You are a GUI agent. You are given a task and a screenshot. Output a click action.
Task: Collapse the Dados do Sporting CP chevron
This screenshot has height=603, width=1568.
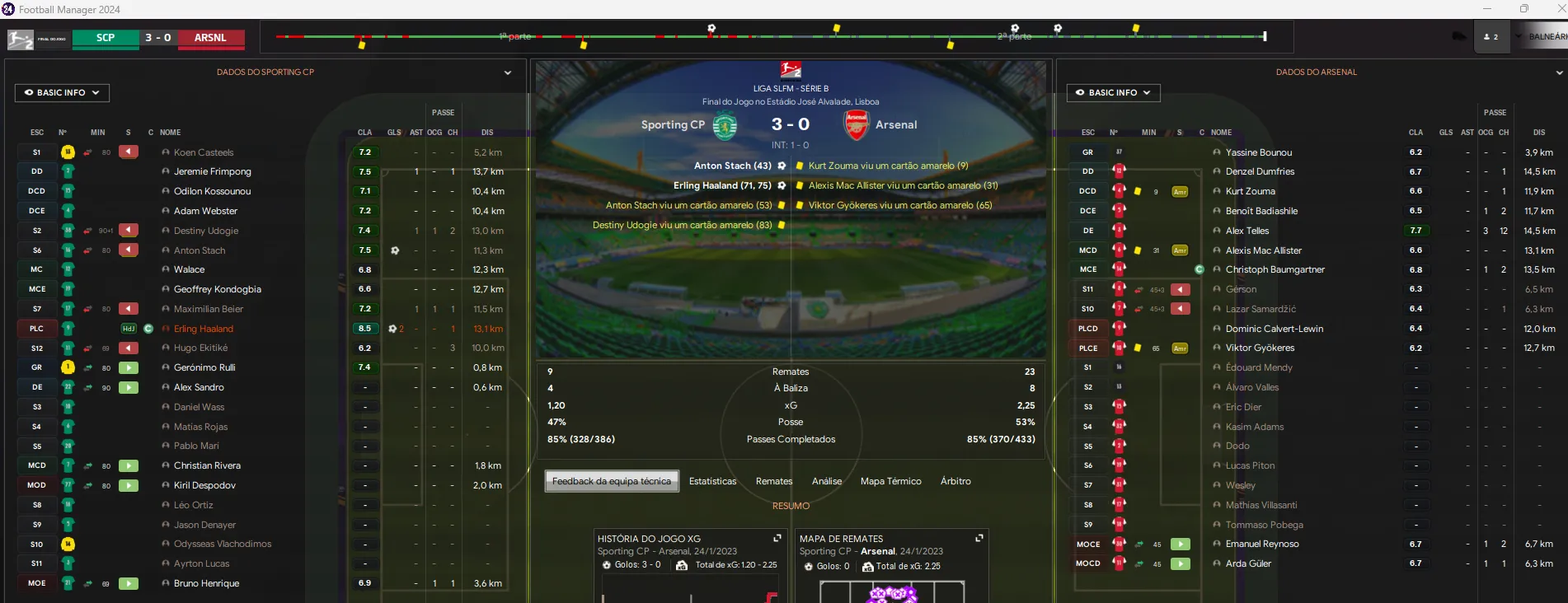508,72
